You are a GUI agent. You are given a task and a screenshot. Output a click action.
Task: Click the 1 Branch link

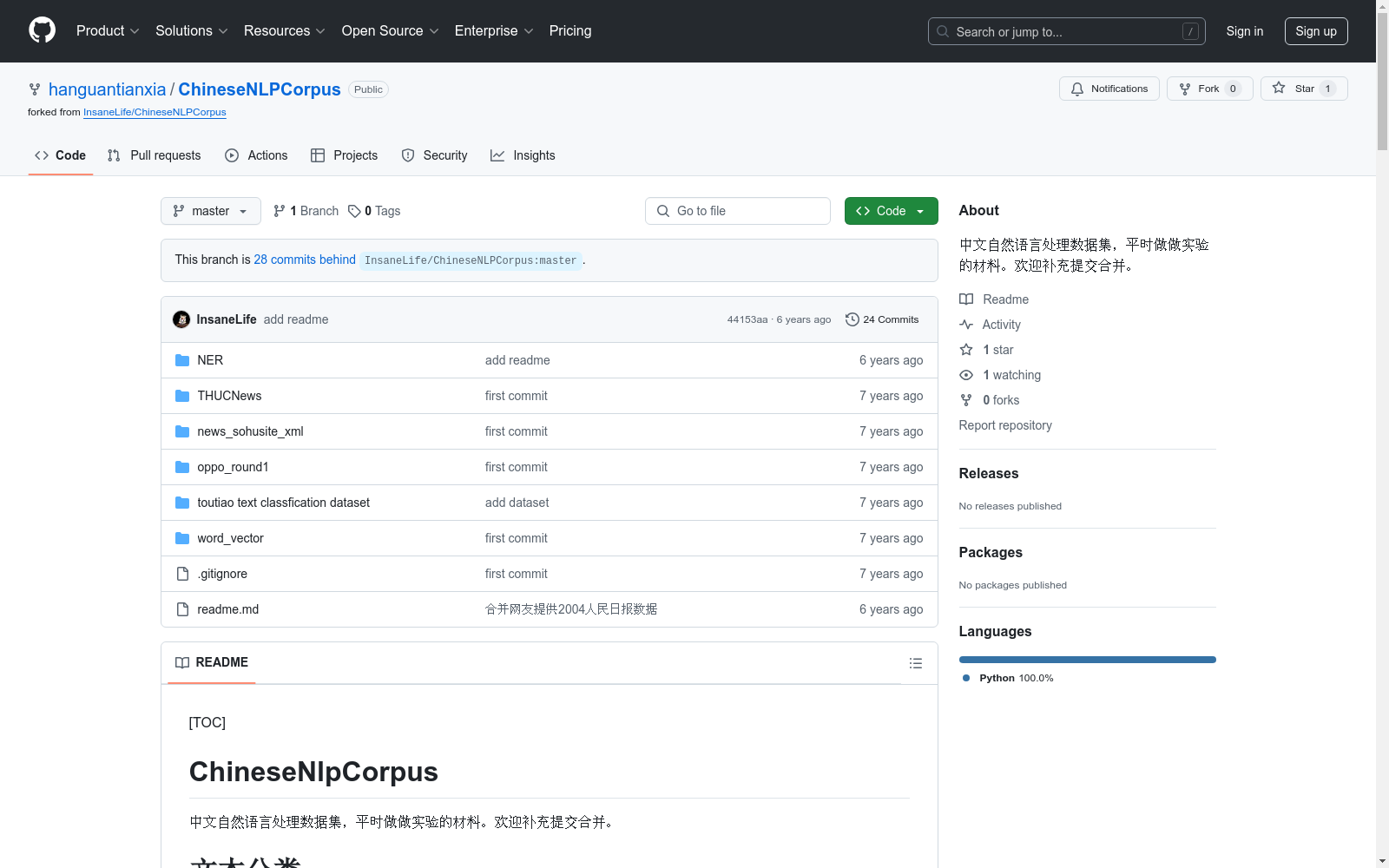point(306,211)
